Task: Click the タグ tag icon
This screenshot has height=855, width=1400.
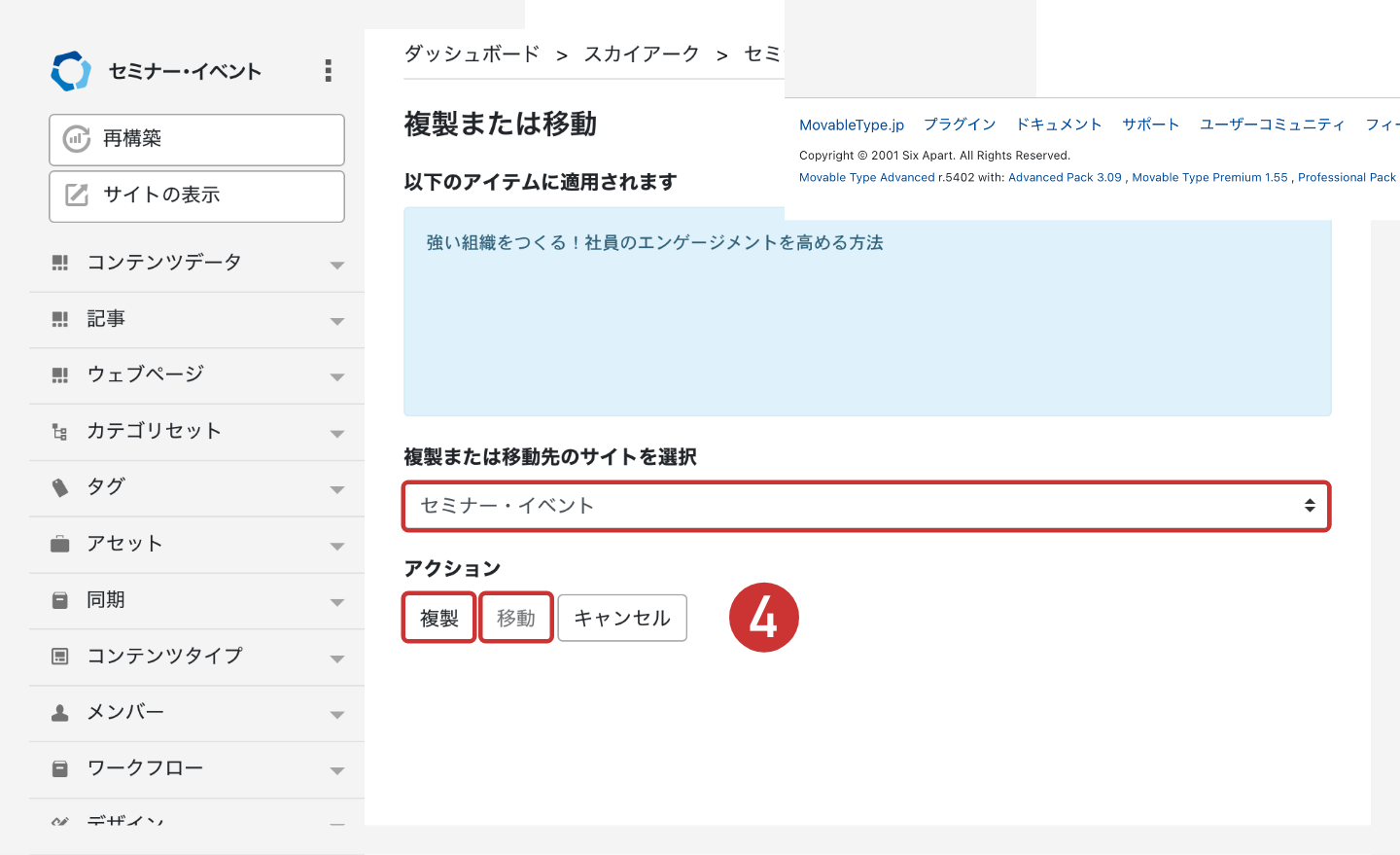Action: (x=60, y=487)
